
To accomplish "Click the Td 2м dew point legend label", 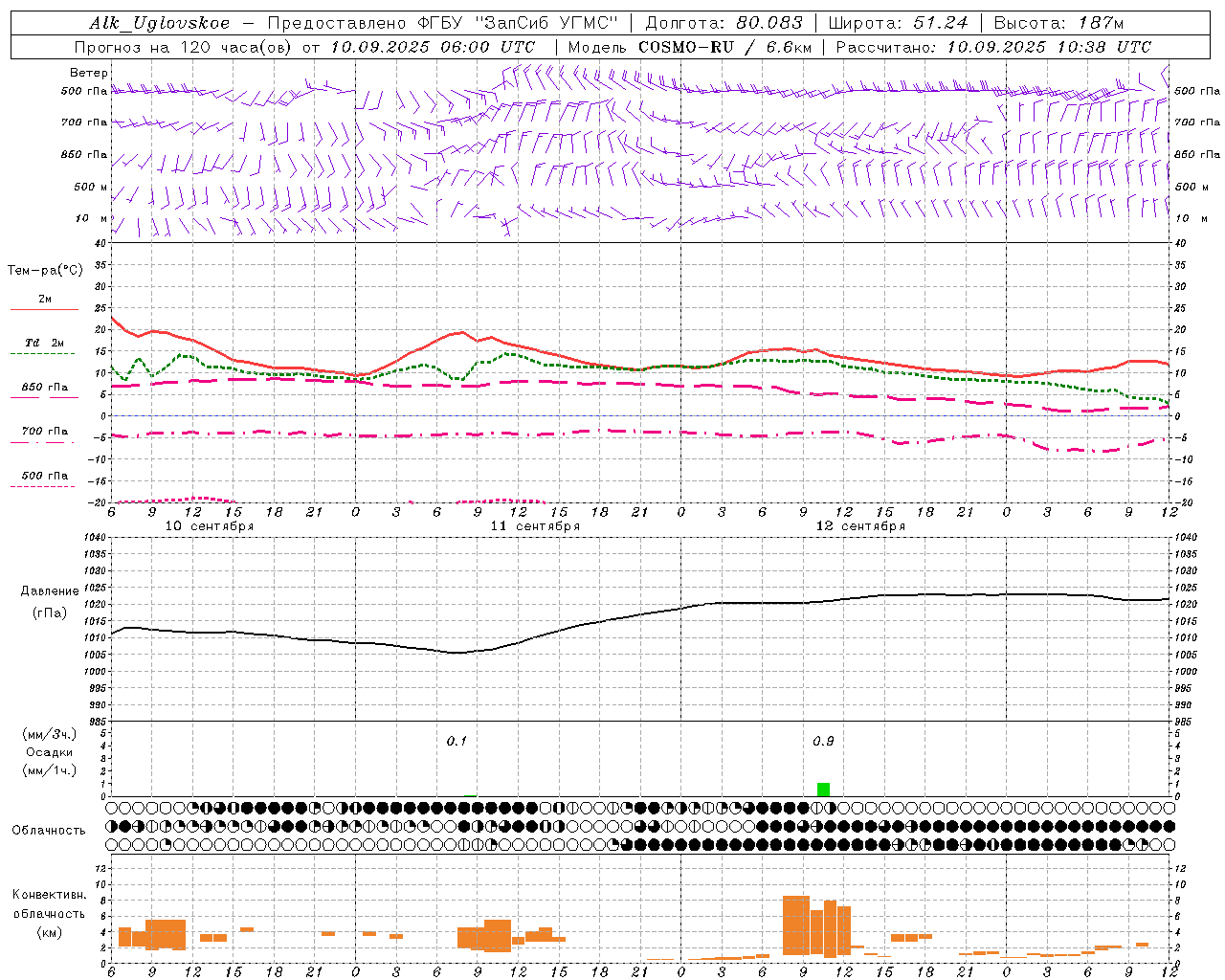I will (x=45, y=343).
